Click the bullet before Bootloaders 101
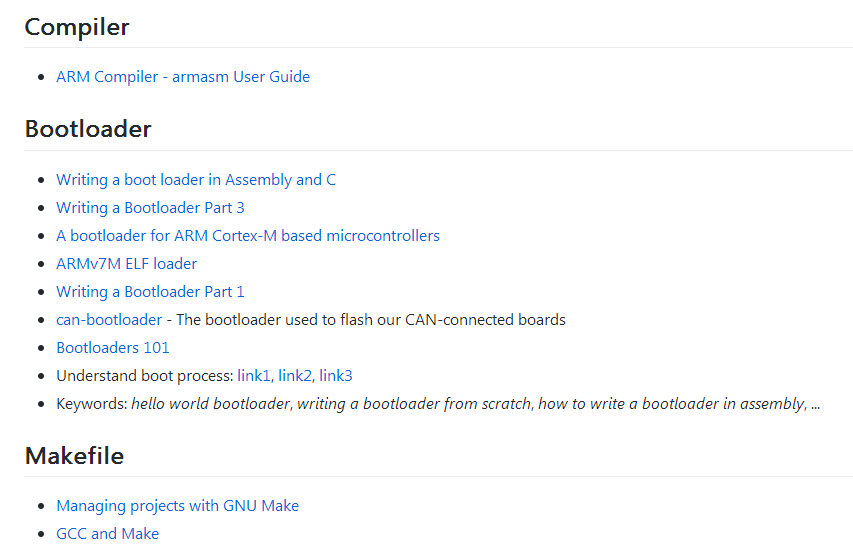The image size is (853, 554). pyautogui.click(x=41, y=348)
